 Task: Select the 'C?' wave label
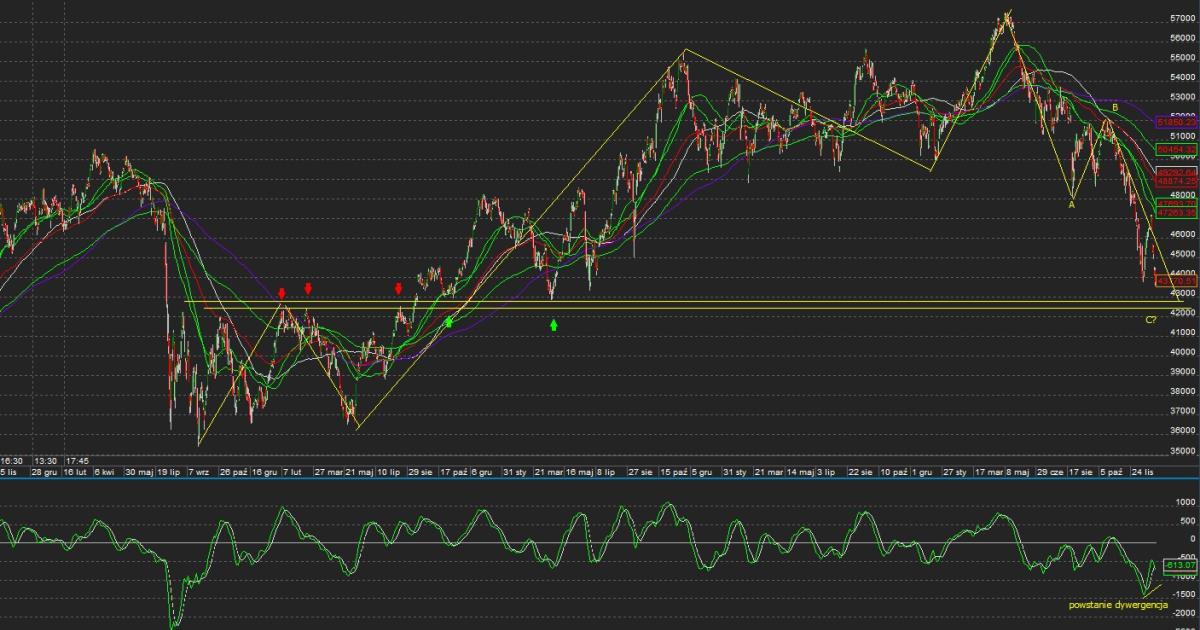point(1151,318)
